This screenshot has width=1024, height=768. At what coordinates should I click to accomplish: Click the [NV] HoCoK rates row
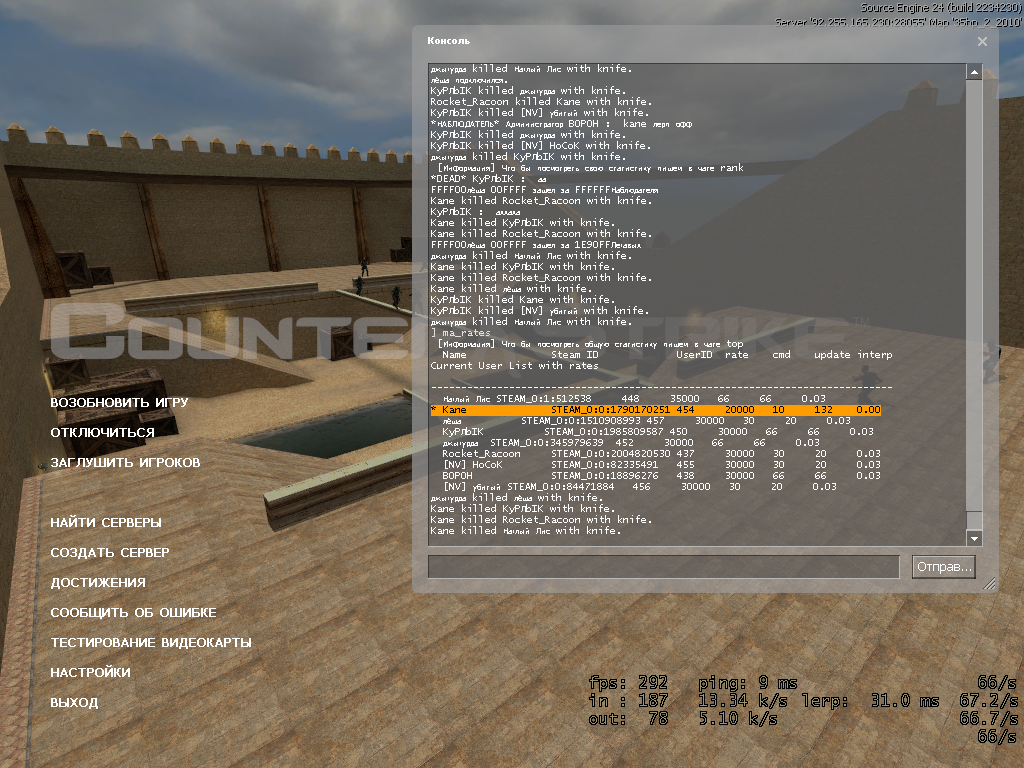pyautogui.click(x=661, y=465)
